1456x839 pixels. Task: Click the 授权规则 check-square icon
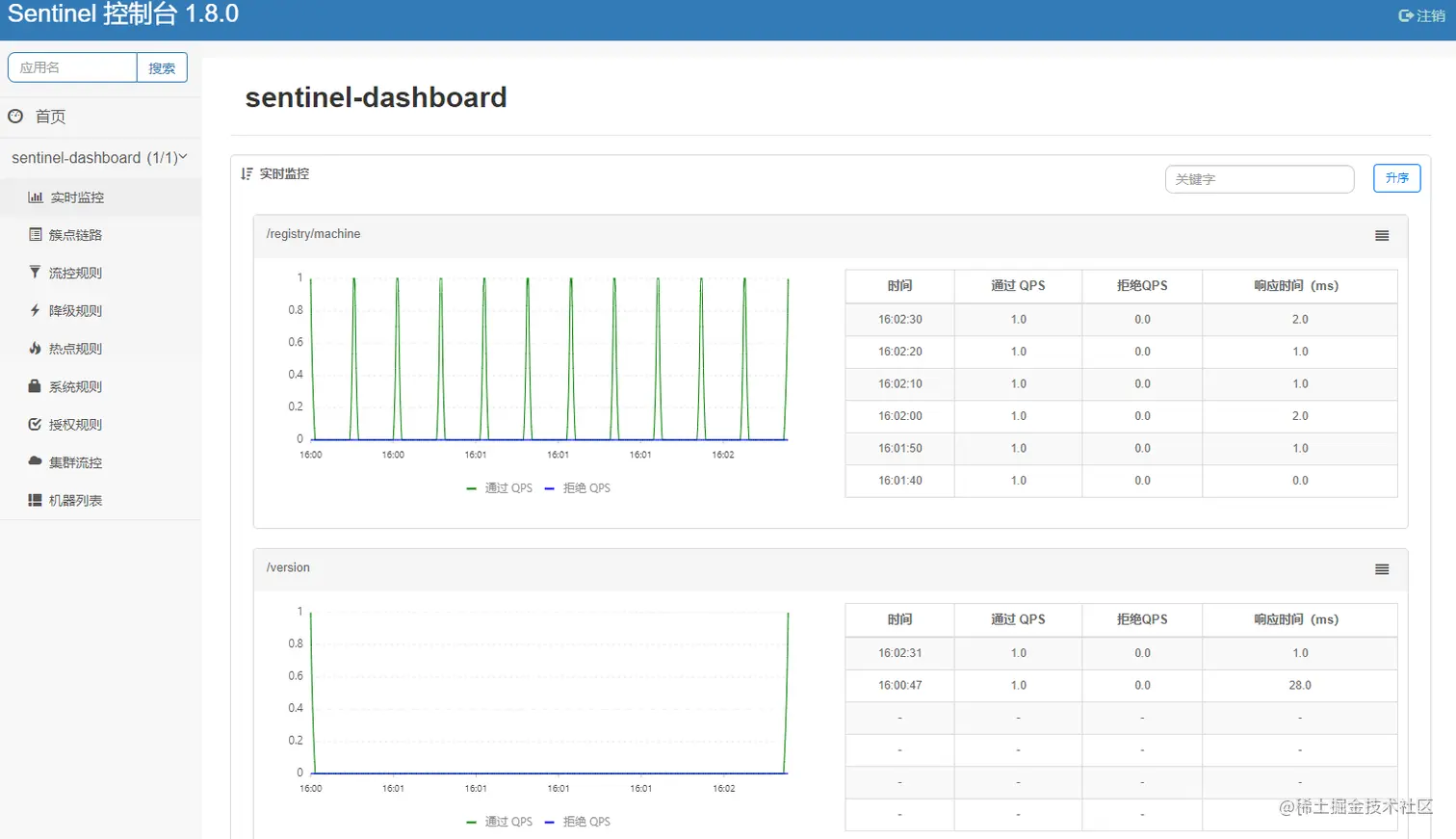pos(36,424)
